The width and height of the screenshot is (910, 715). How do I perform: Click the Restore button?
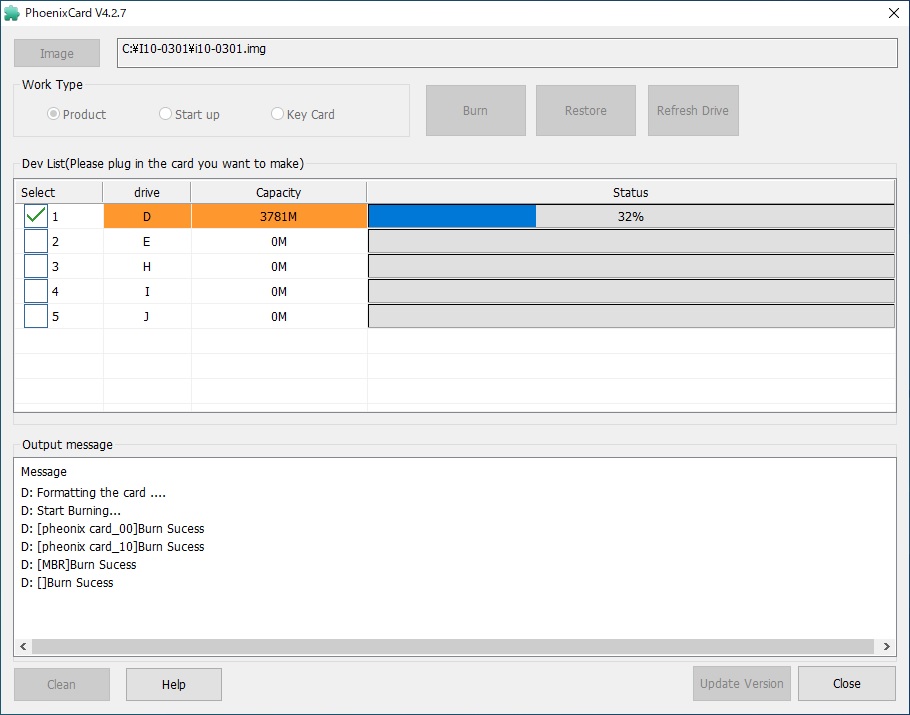585,110
